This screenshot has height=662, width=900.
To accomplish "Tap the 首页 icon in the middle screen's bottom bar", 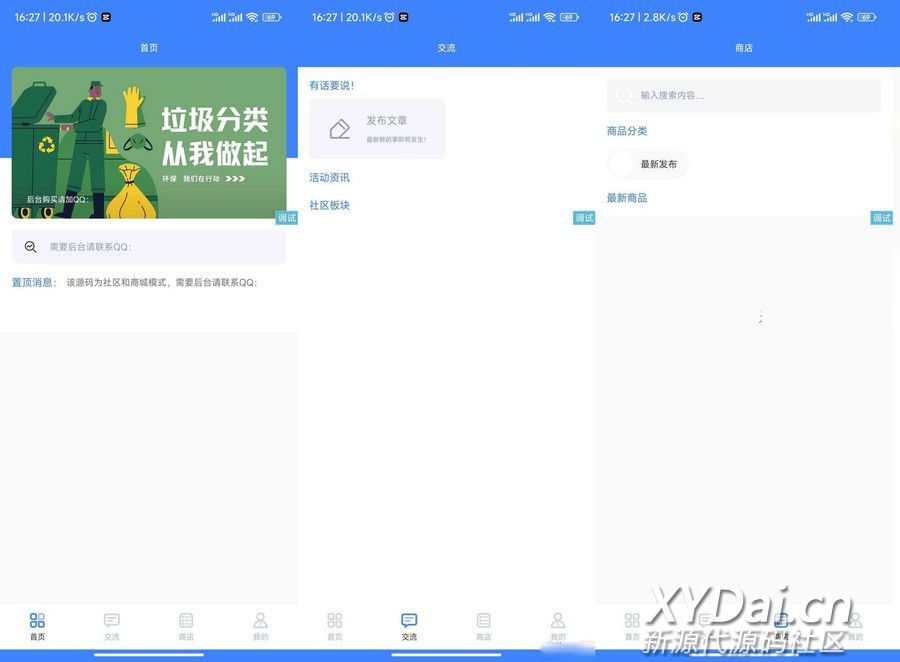I will point(335,621).
